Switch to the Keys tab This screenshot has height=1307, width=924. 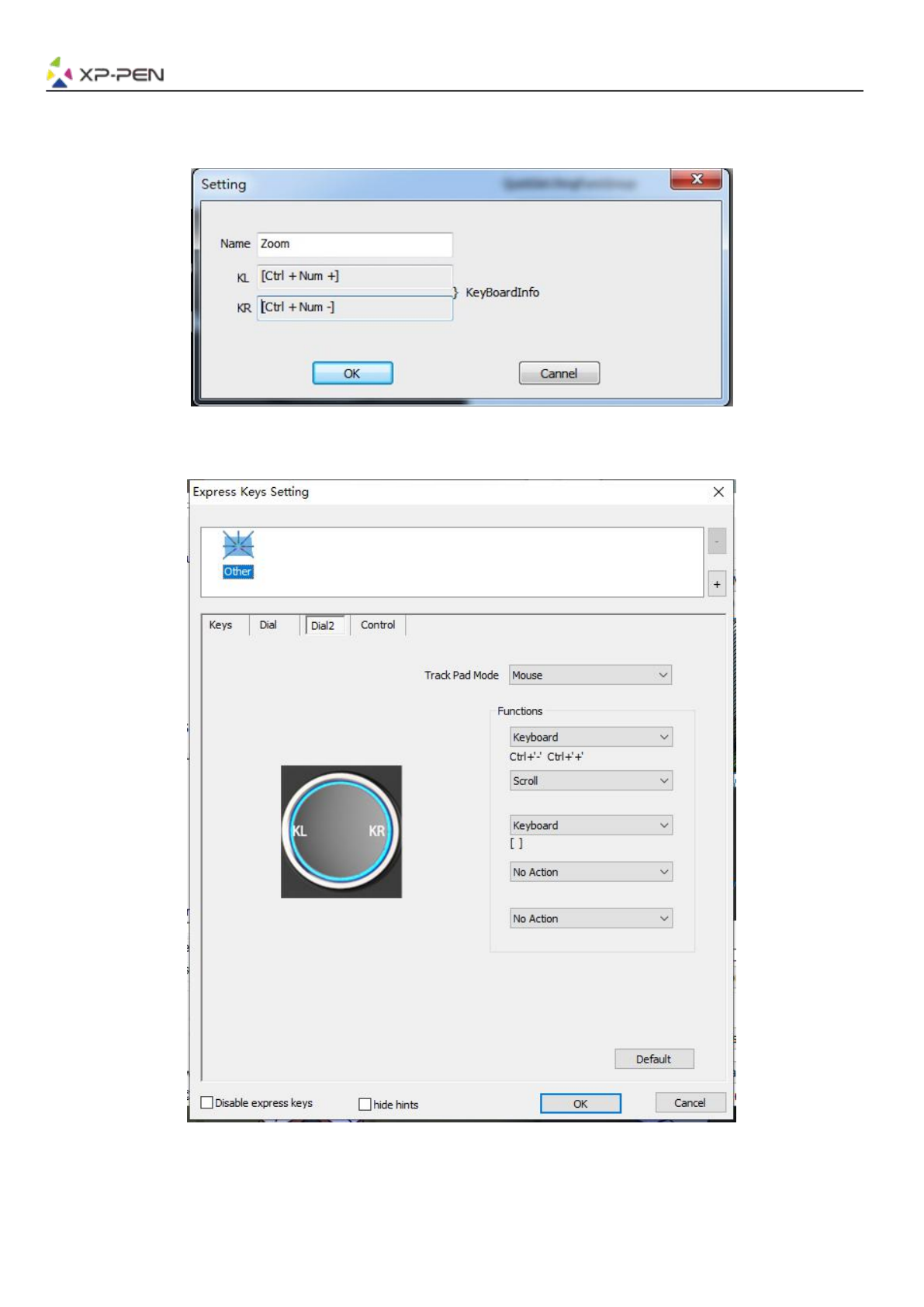click(x=220, y=625)
